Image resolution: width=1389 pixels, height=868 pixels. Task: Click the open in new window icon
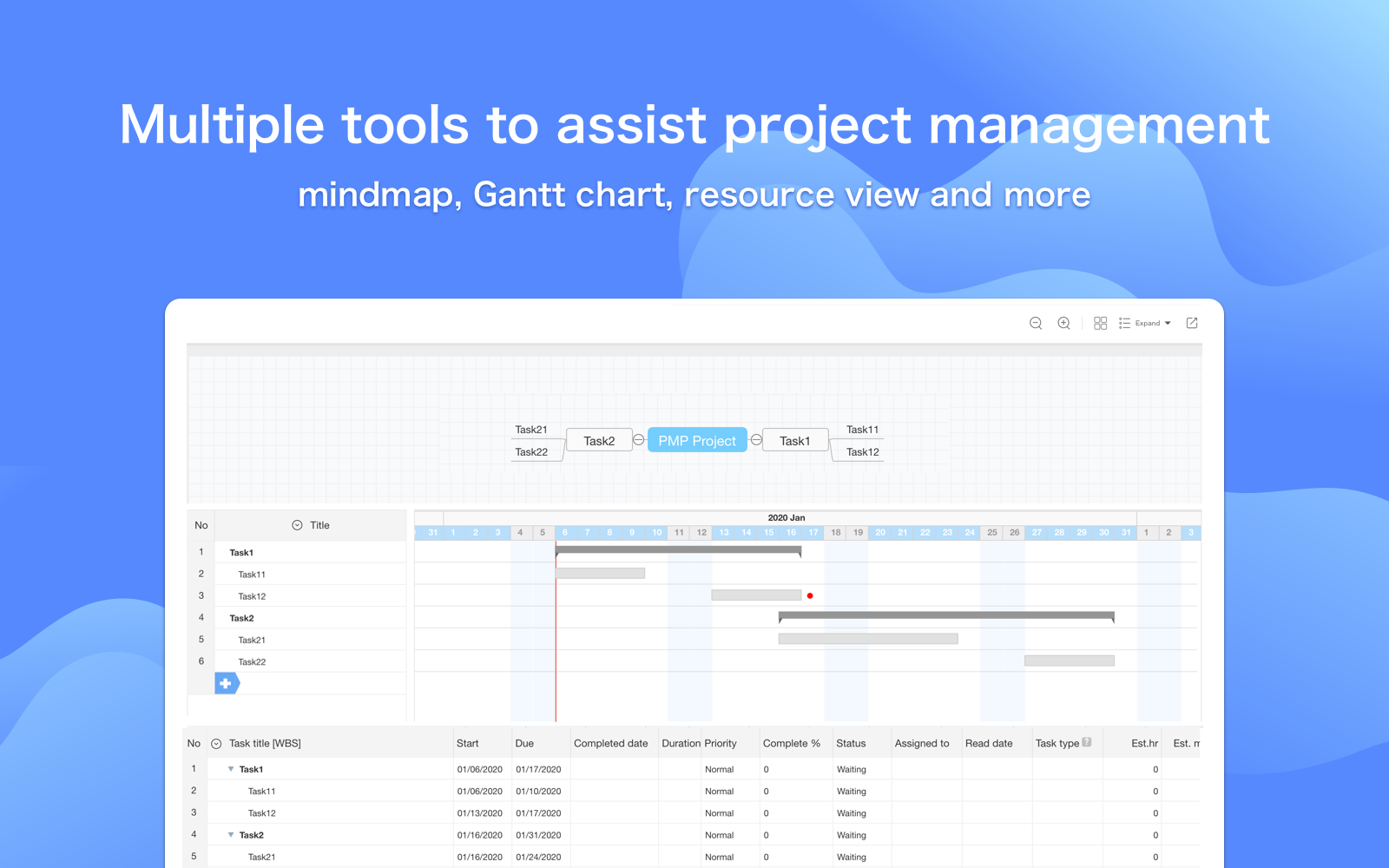click(1192, 323)
